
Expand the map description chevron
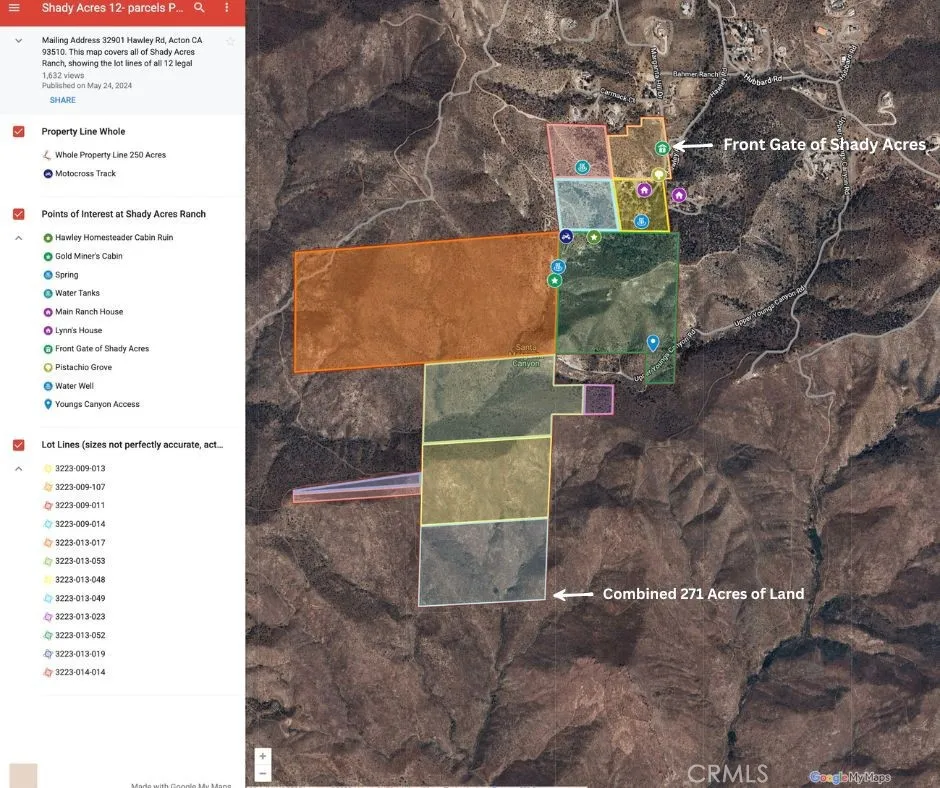pyautogui.click(x=18, y=41)
